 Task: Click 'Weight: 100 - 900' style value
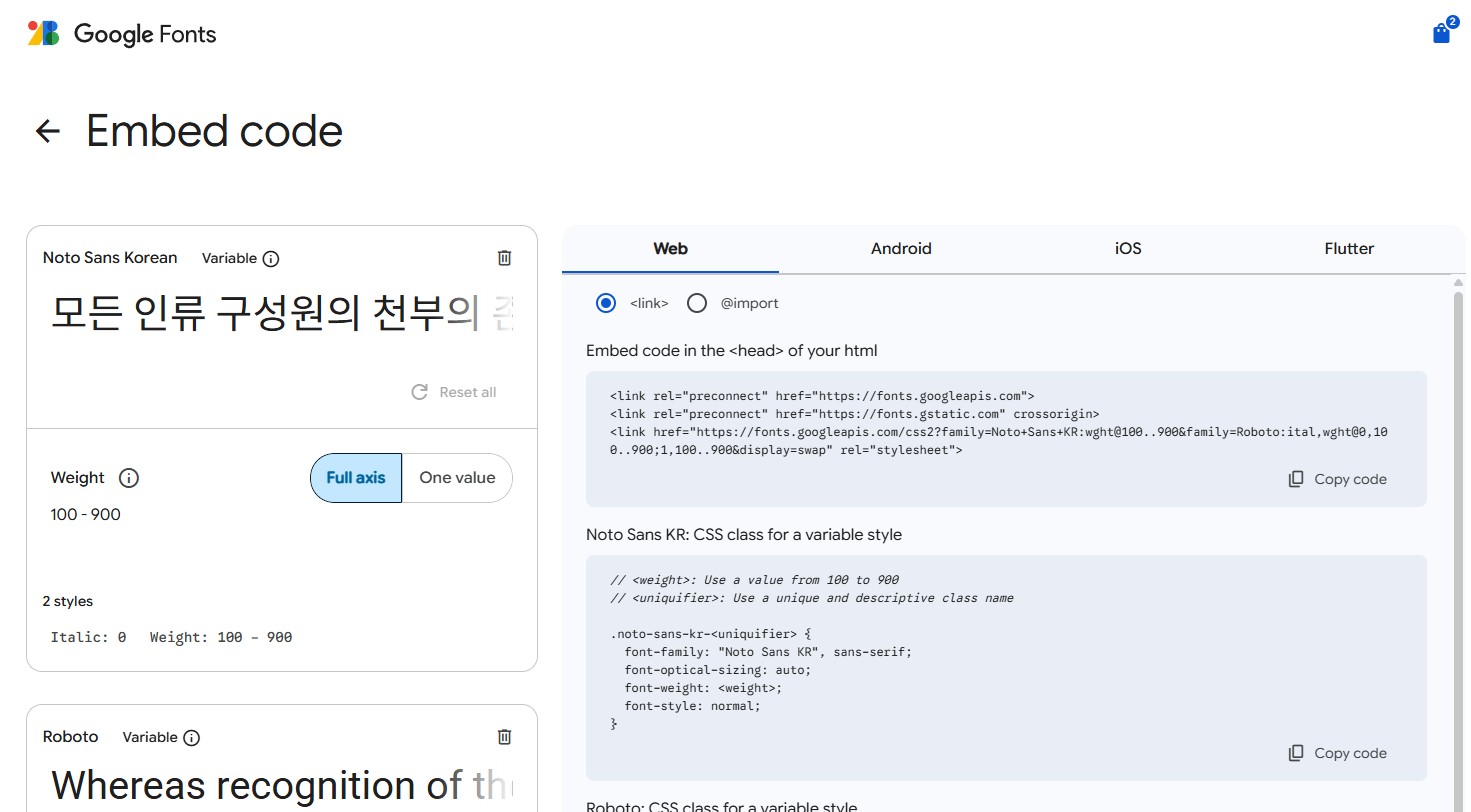(221, 637)
